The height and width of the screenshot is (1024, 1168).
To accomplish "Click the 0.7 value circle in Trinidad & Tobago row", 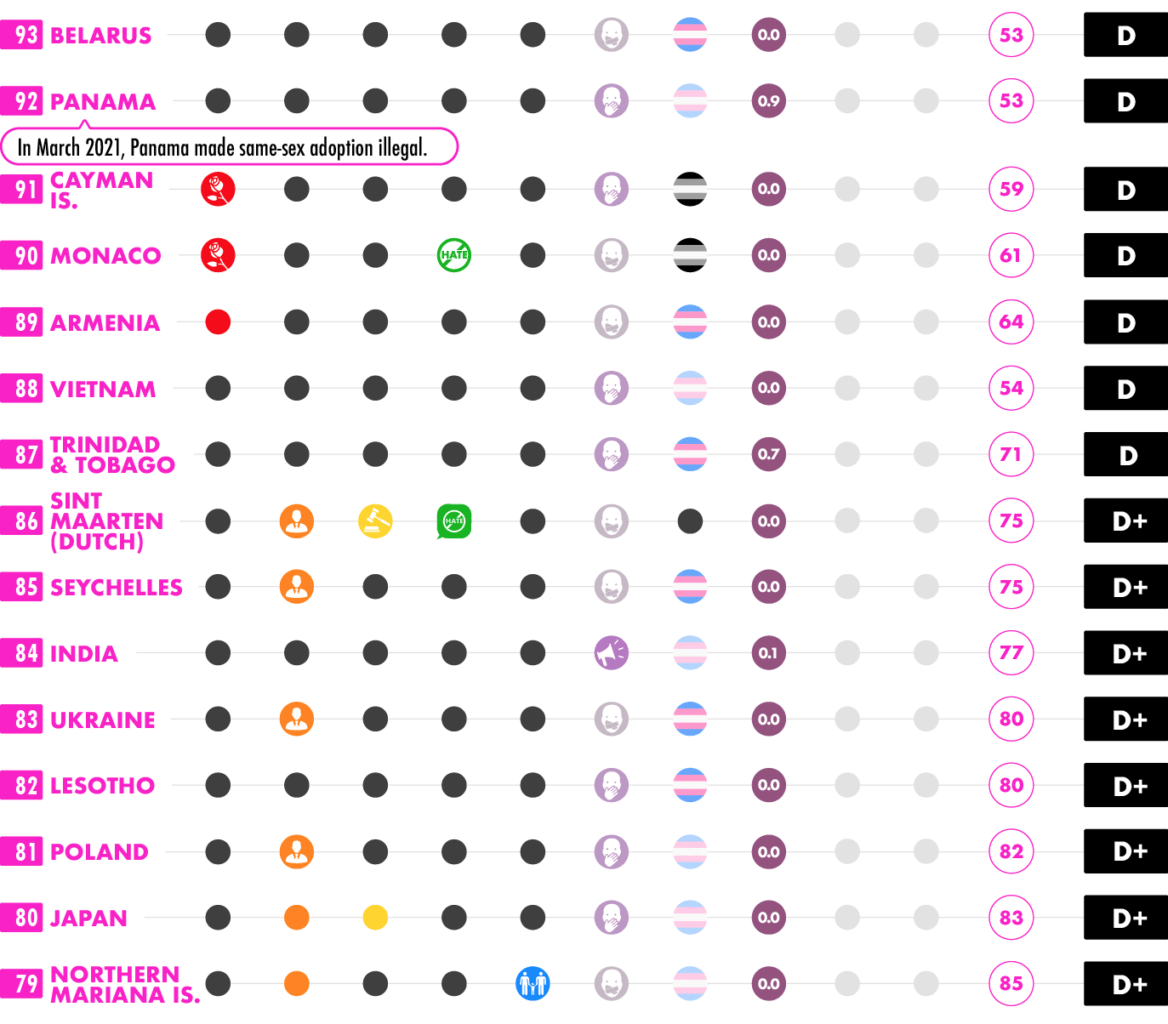I will pos(769,454).
